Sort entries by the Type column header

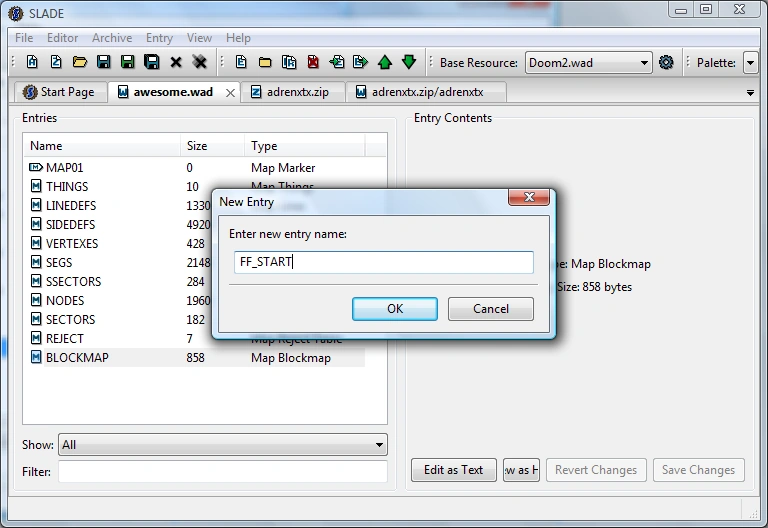pyautogui.click(x=305, y=145)
